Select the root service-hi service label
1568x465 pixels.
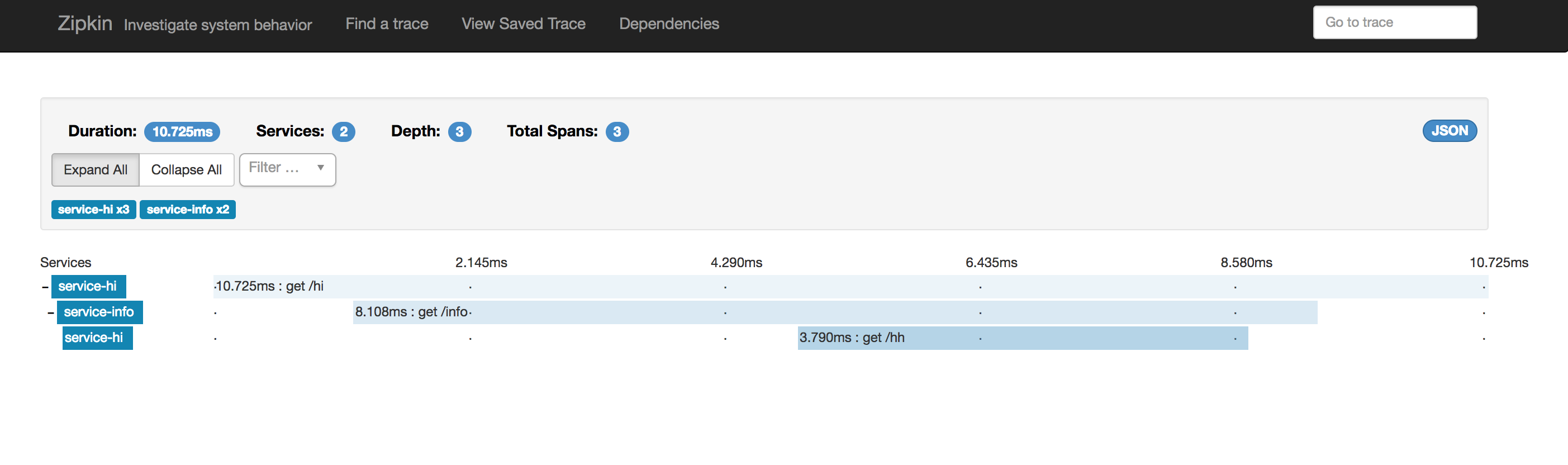[88, 287]
